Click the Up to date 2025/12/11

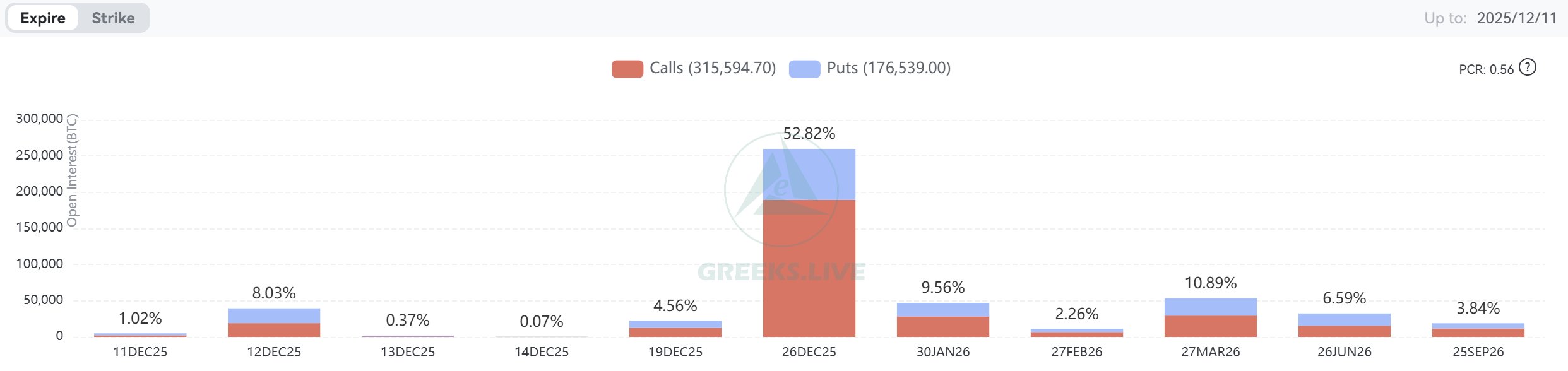[x=1516, y=18]
